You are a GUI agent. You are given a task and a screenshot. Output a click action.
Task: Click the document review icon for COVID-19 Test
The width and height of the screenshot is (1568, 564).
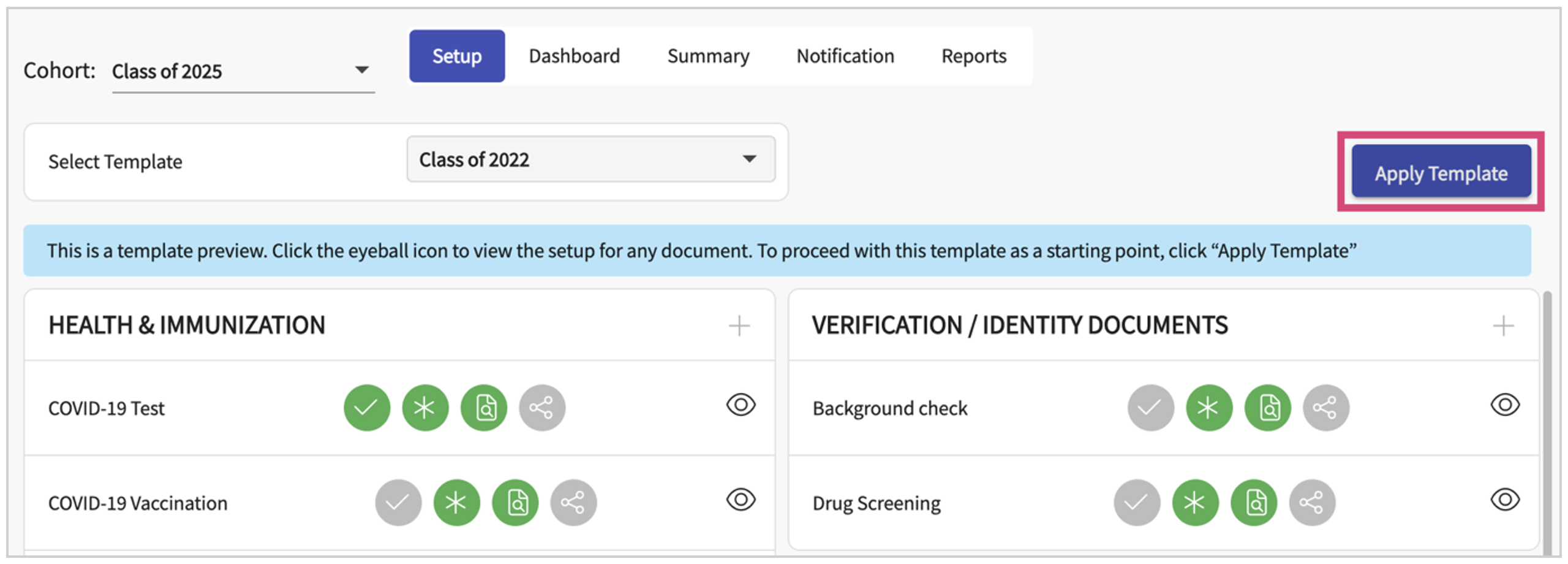coord(484,408)
